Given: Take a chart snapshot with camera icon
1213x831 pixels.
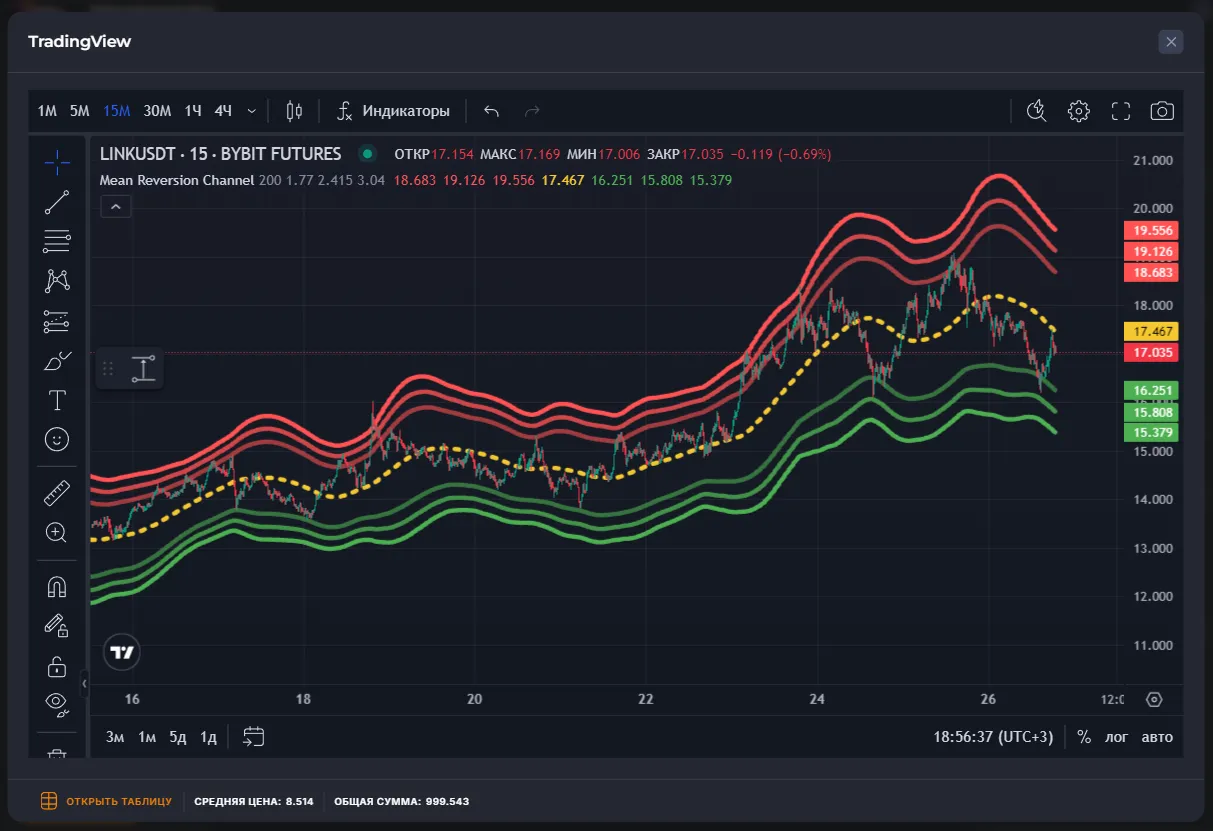Looking at the screenshot, I should pyautogui.click(x=1161, y=111).
